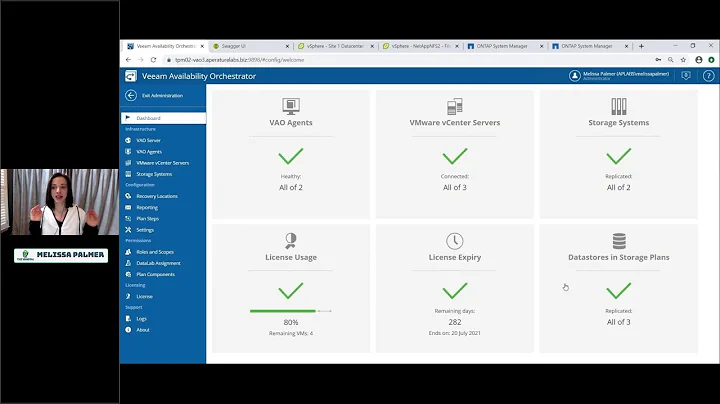The width and height of the screenshot is (720, 404).
Task: Click the VAO Agents monitor card icon
Action: point(291,106)
